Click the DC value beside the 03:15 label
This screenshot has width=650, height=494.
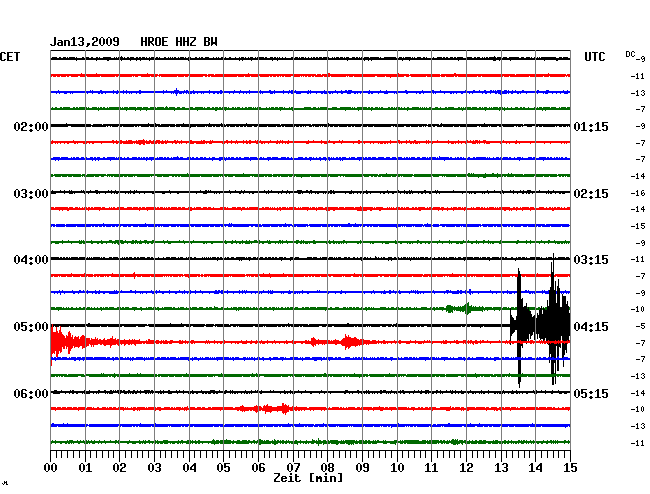[638, 259]
